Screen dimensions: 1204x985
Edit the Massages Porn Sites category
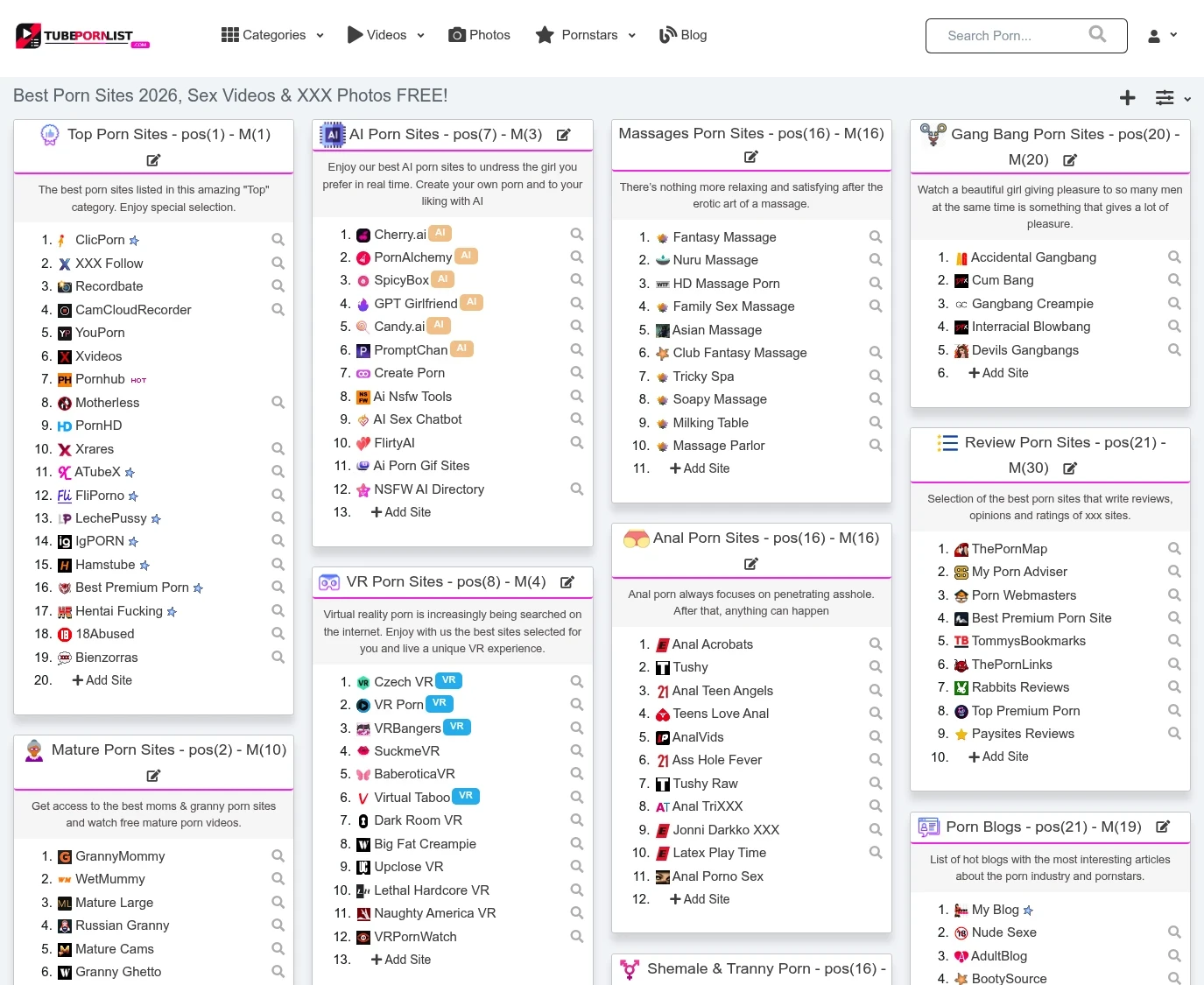751,157
